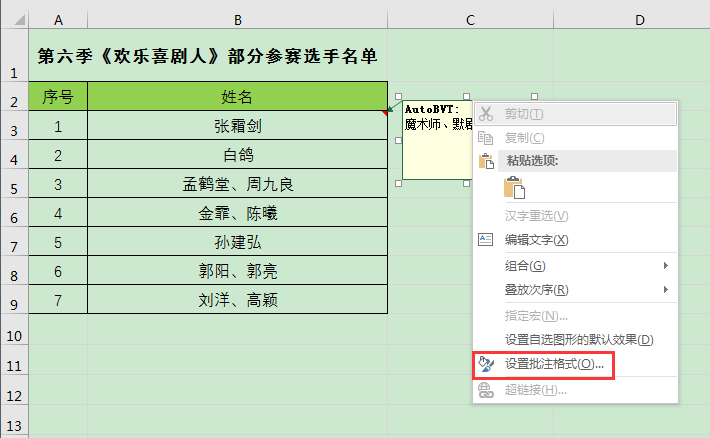Select column C header

coord(470,20)
